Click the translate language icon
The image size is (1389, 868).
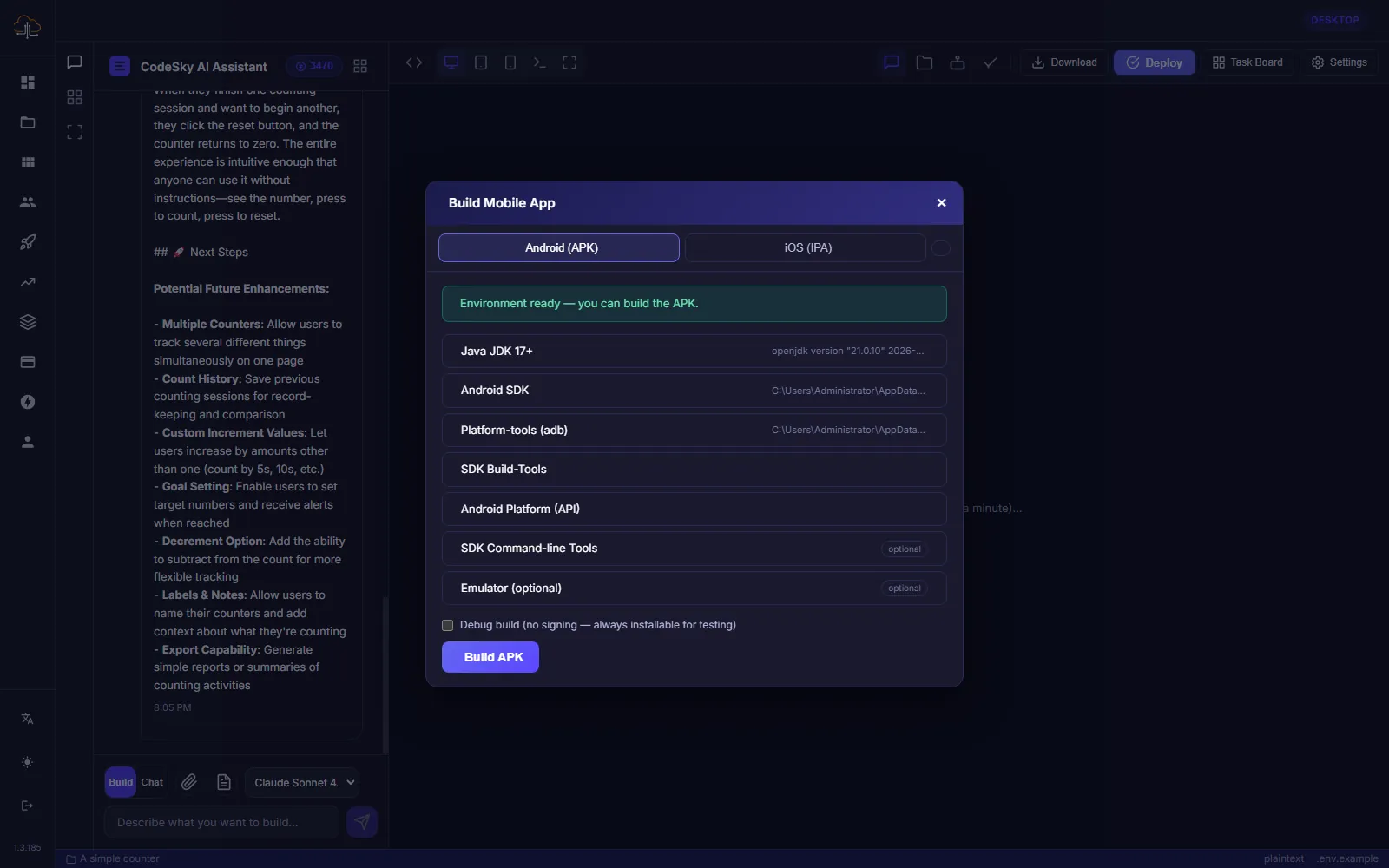pos(28,719)
